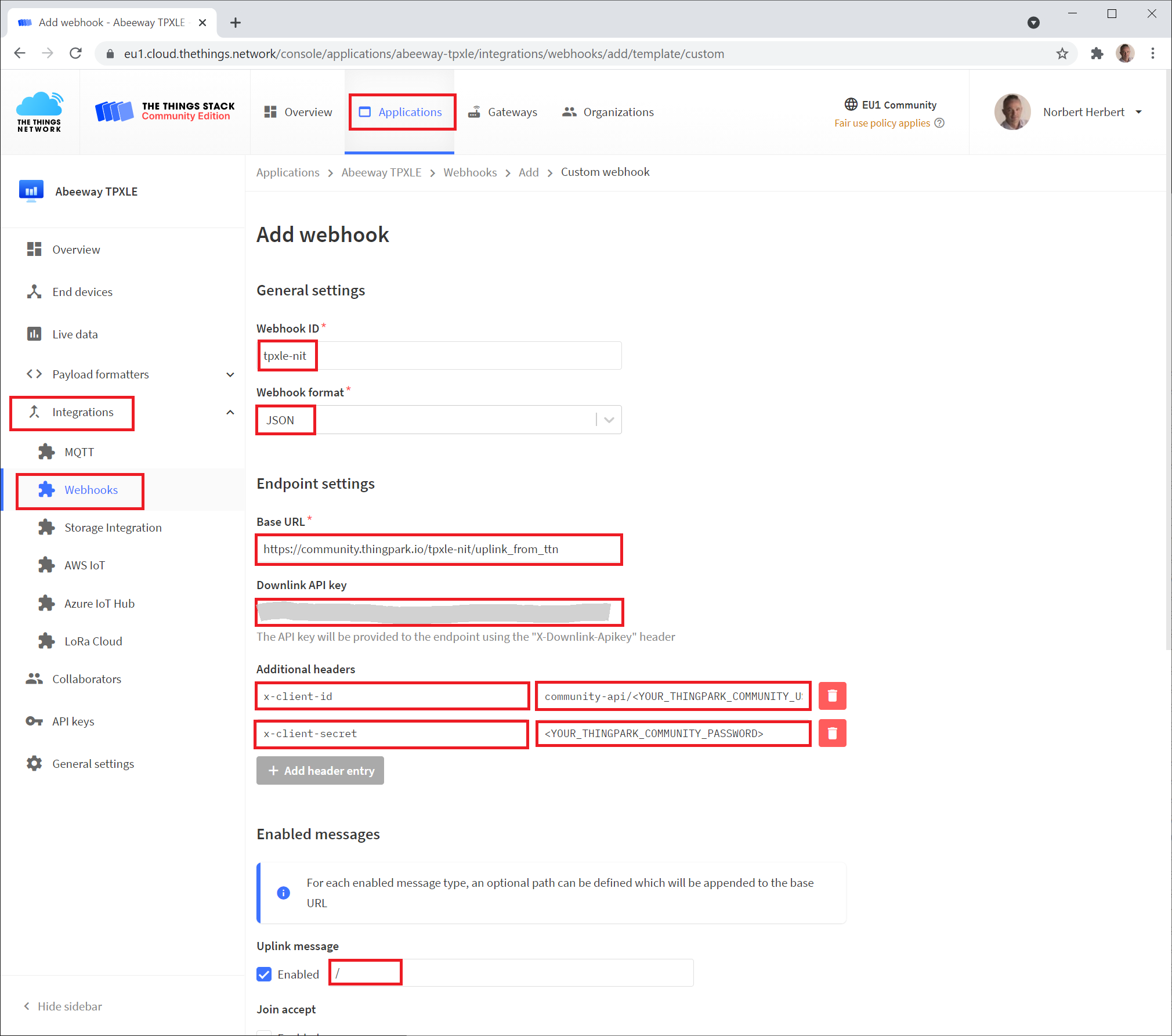Click the Base URL input field
This screenshot has height=1036, width=1172.
tap(439, 550)
